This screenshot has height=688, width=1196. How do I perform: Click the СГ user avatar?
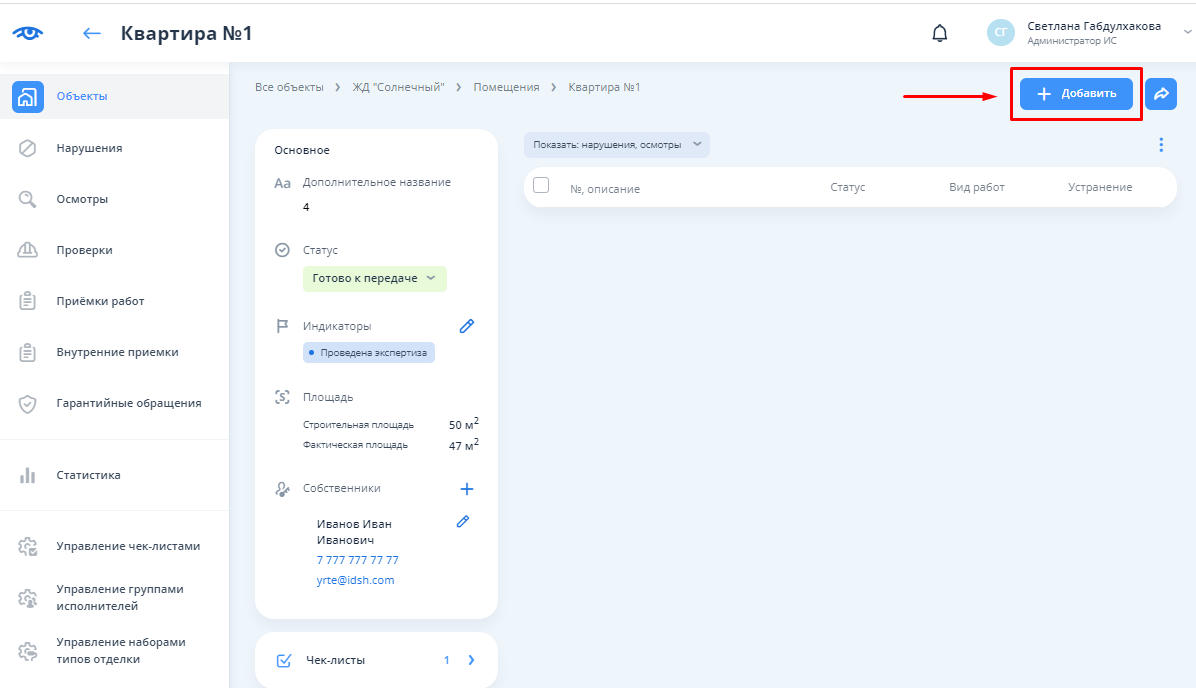click(x=1000, y=33)
